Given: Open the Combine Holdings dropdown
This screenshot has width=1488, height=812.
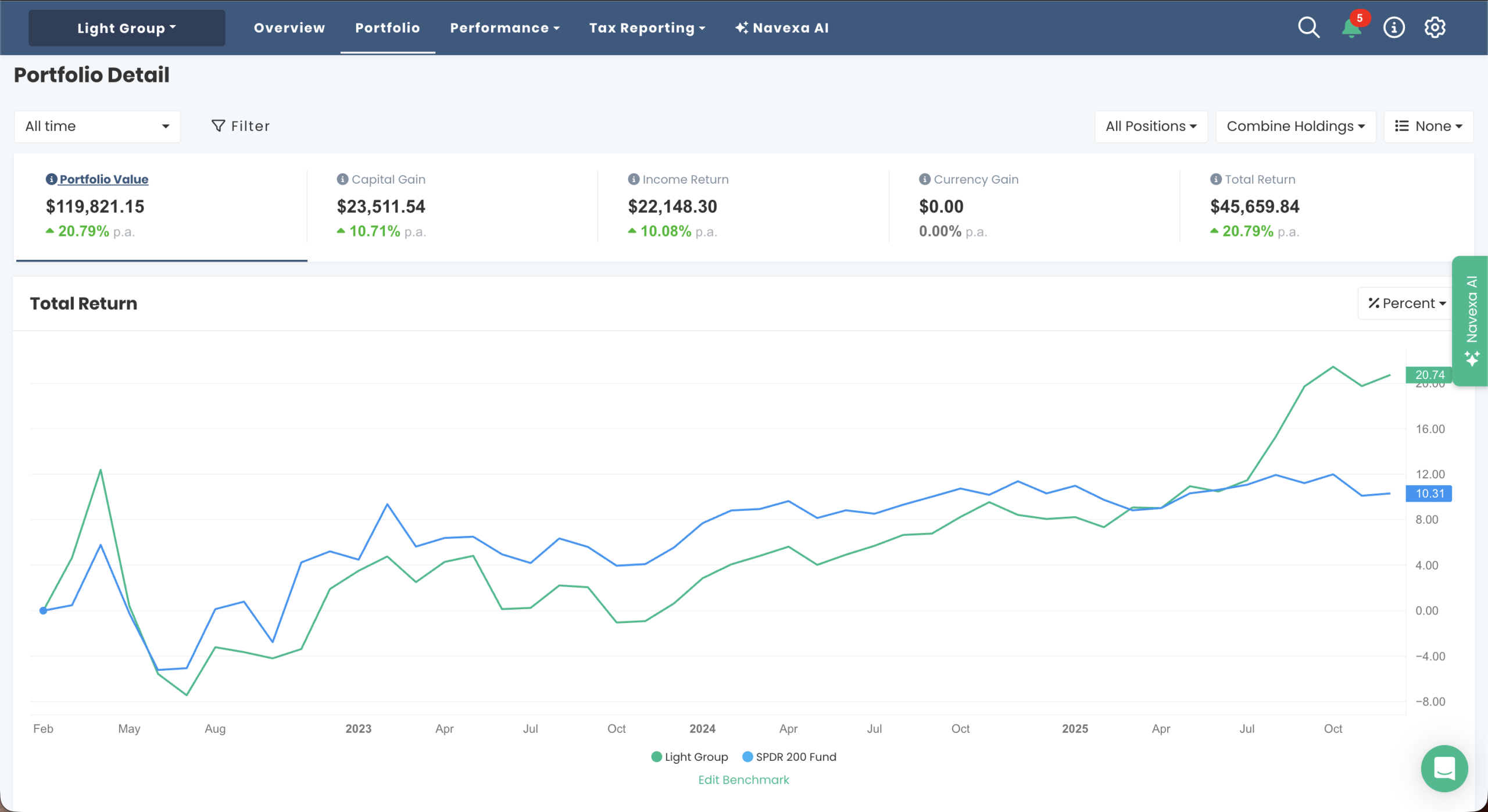Looking at the screenshot, I should (1296, 126).
